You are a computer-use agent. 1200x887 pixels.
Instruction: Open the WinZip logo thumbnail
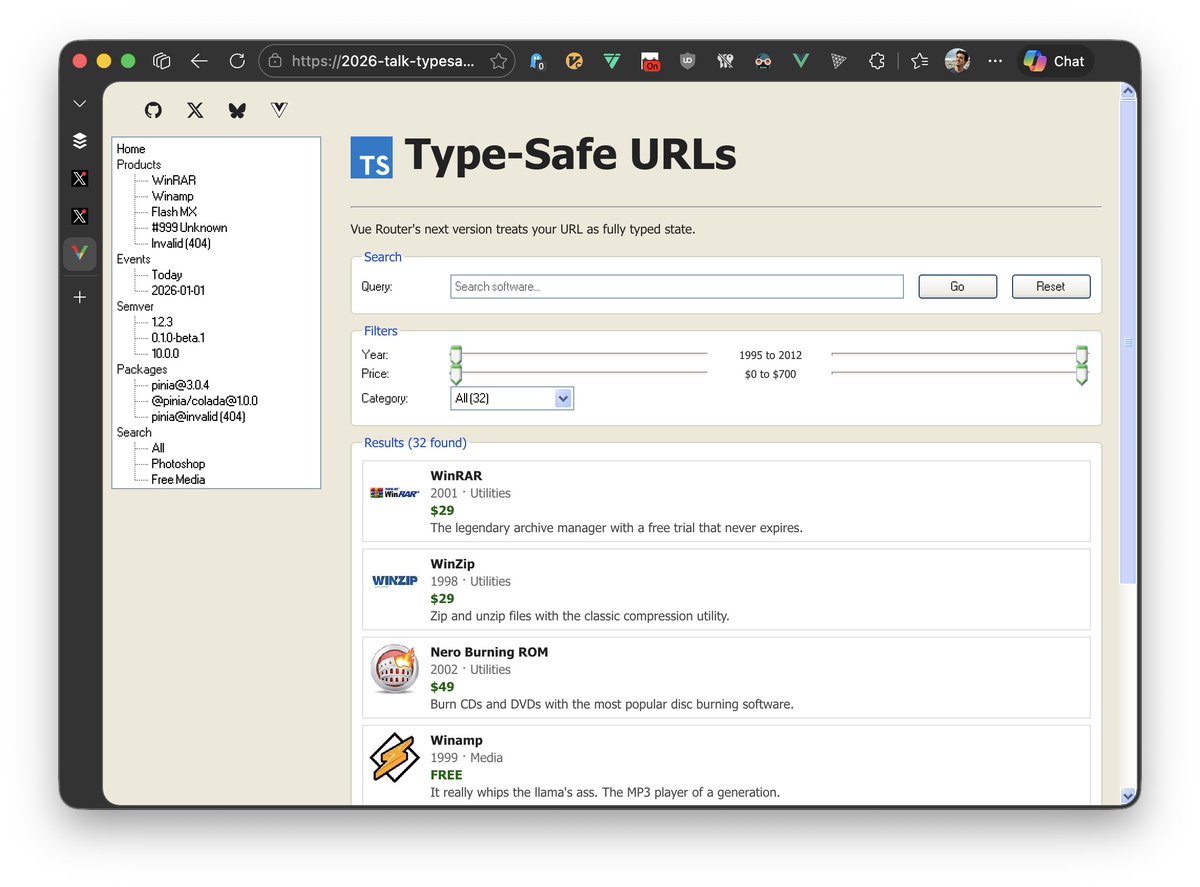coord(394,581)
